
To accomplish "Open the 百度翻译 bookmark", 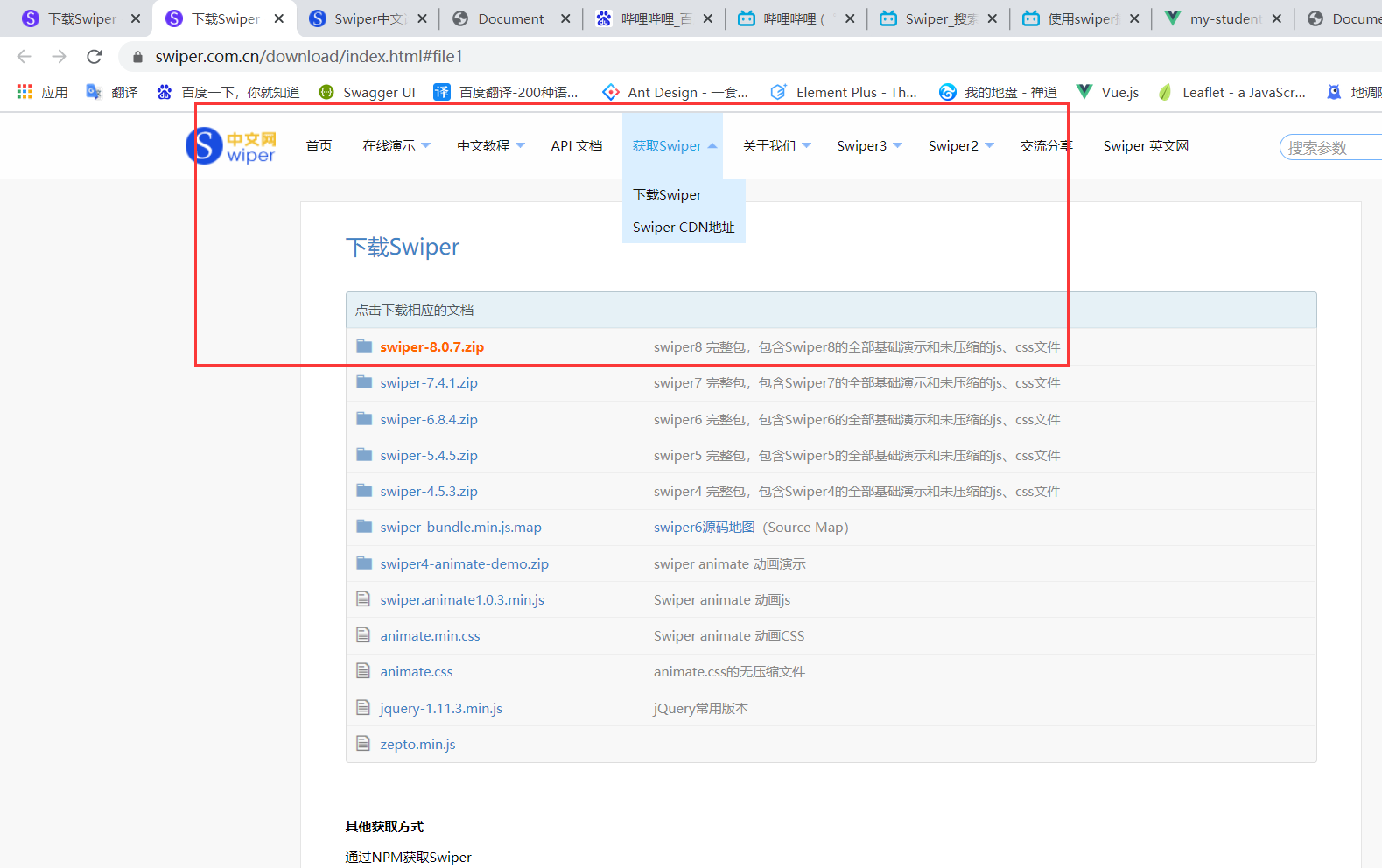I will tap(506, 92).
